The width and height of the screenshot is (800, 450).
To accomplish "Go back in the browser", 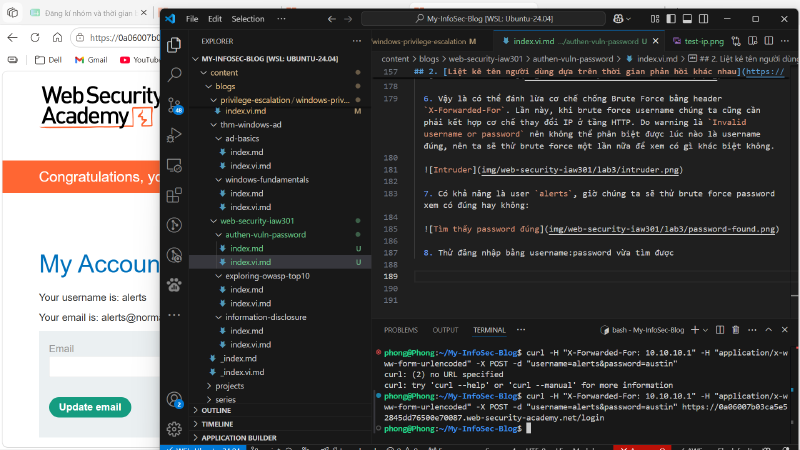I will click(12, 37).
